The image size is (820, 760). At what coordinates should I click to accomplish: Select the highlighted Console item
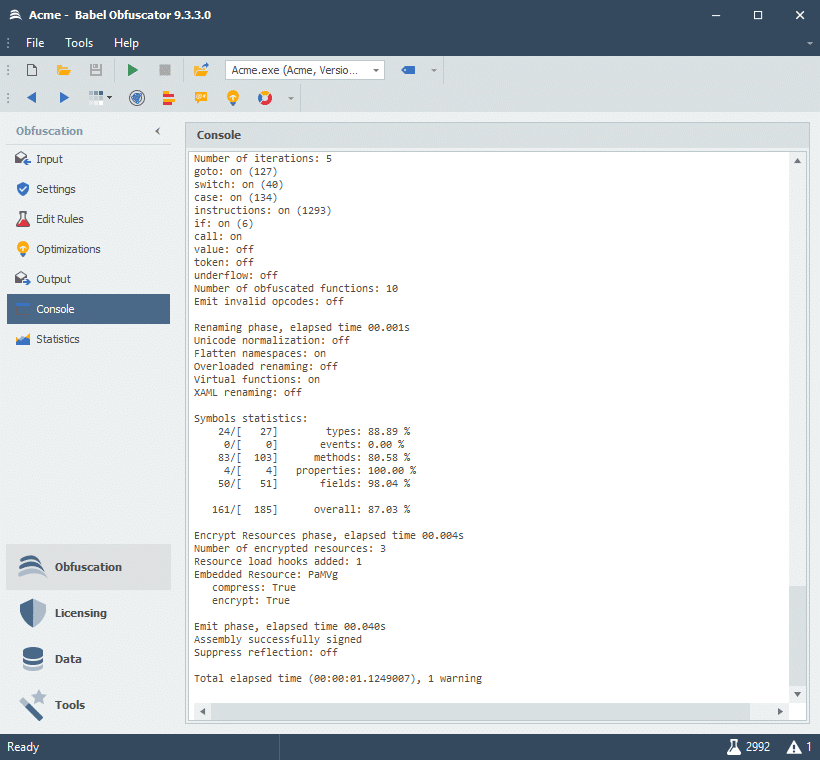(88, 309)
